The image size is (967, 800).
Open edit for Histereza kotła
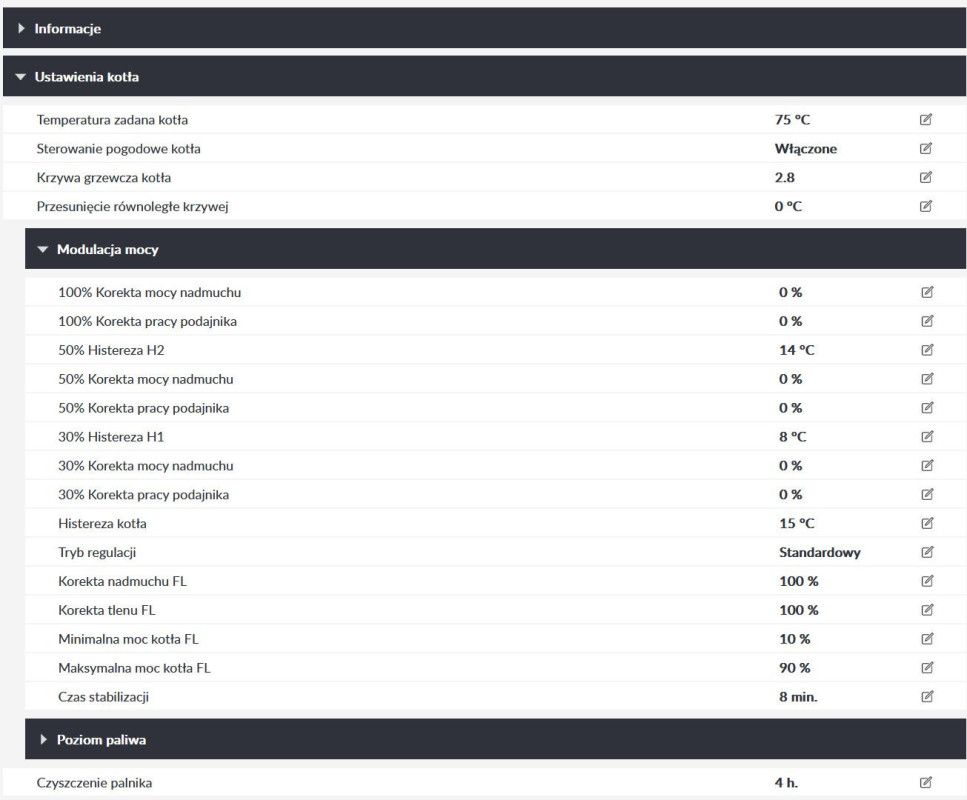click(926, 524)
